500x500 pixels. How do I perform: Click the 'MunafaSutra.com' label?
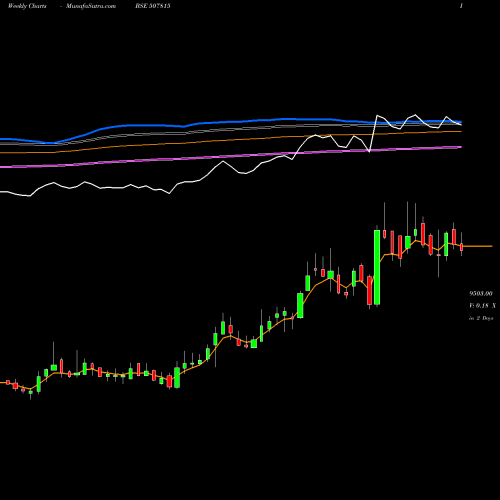91,6
